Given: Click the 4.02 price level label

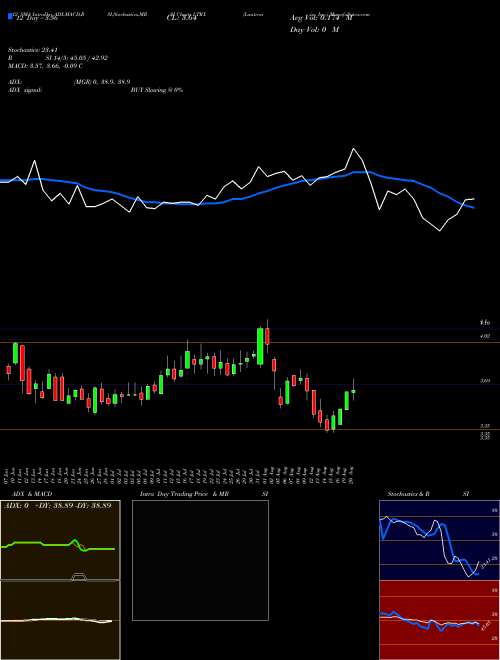Looking at the screenshot, I should click(x=485, y=336).
